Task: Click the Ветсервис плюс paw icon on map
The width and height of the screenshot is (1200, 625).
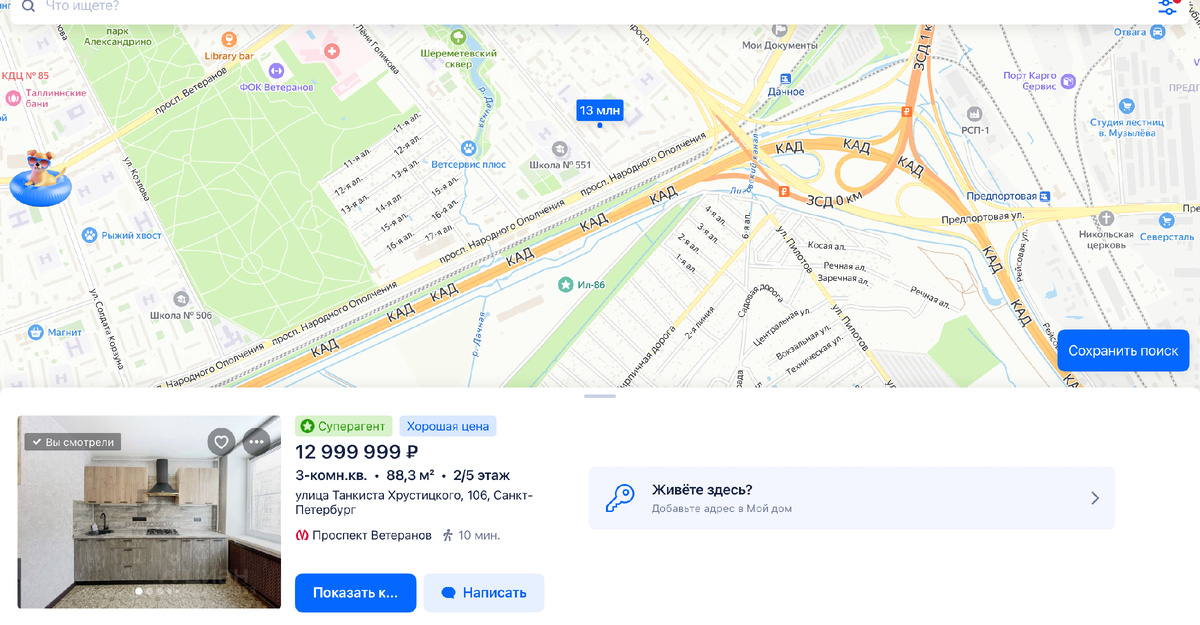Action: tap(467, 148)
